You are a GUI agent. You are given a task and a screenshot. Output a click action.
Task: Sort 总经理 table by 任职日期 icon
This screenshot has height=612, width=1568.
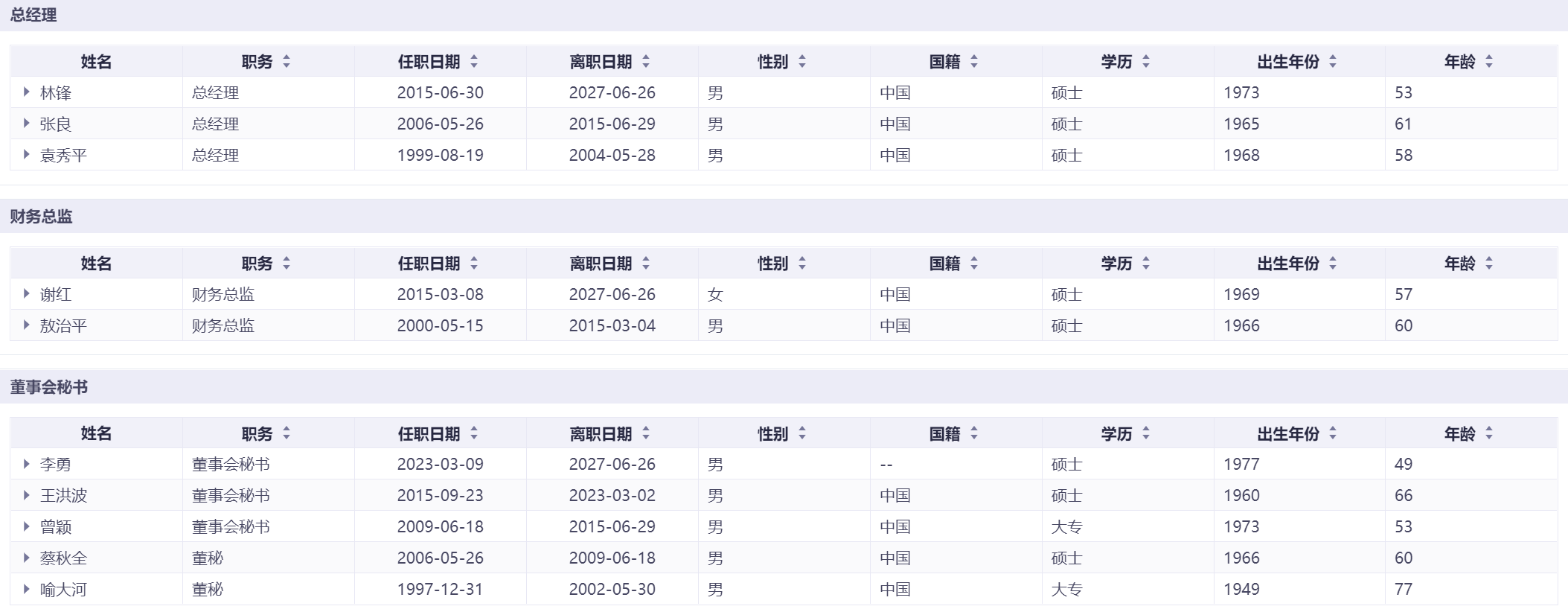click(x=474, y=62)
